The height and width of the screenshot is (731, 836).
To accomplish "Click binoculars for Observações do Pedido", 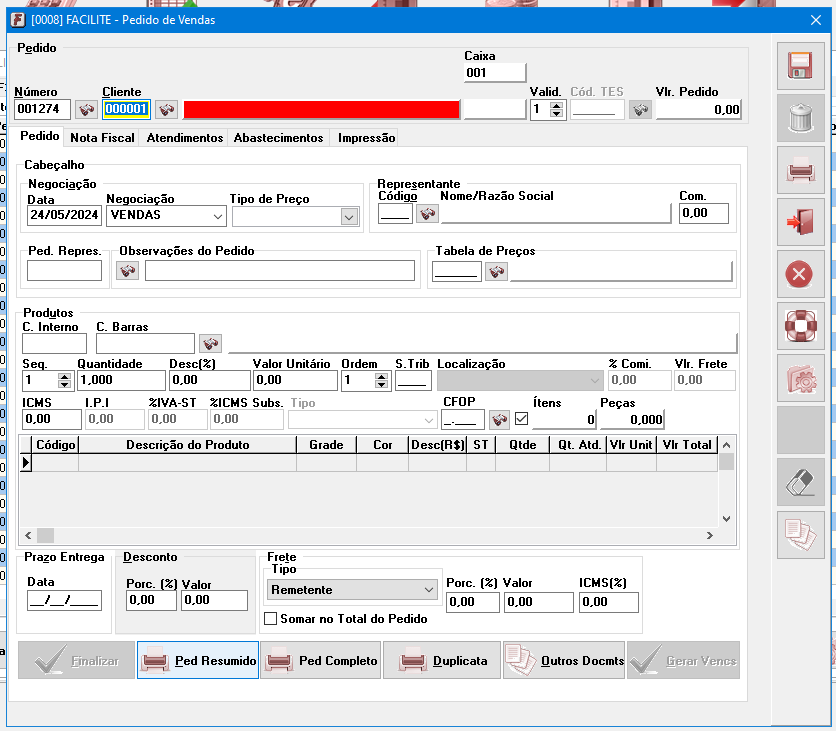I will coord(127,271).
